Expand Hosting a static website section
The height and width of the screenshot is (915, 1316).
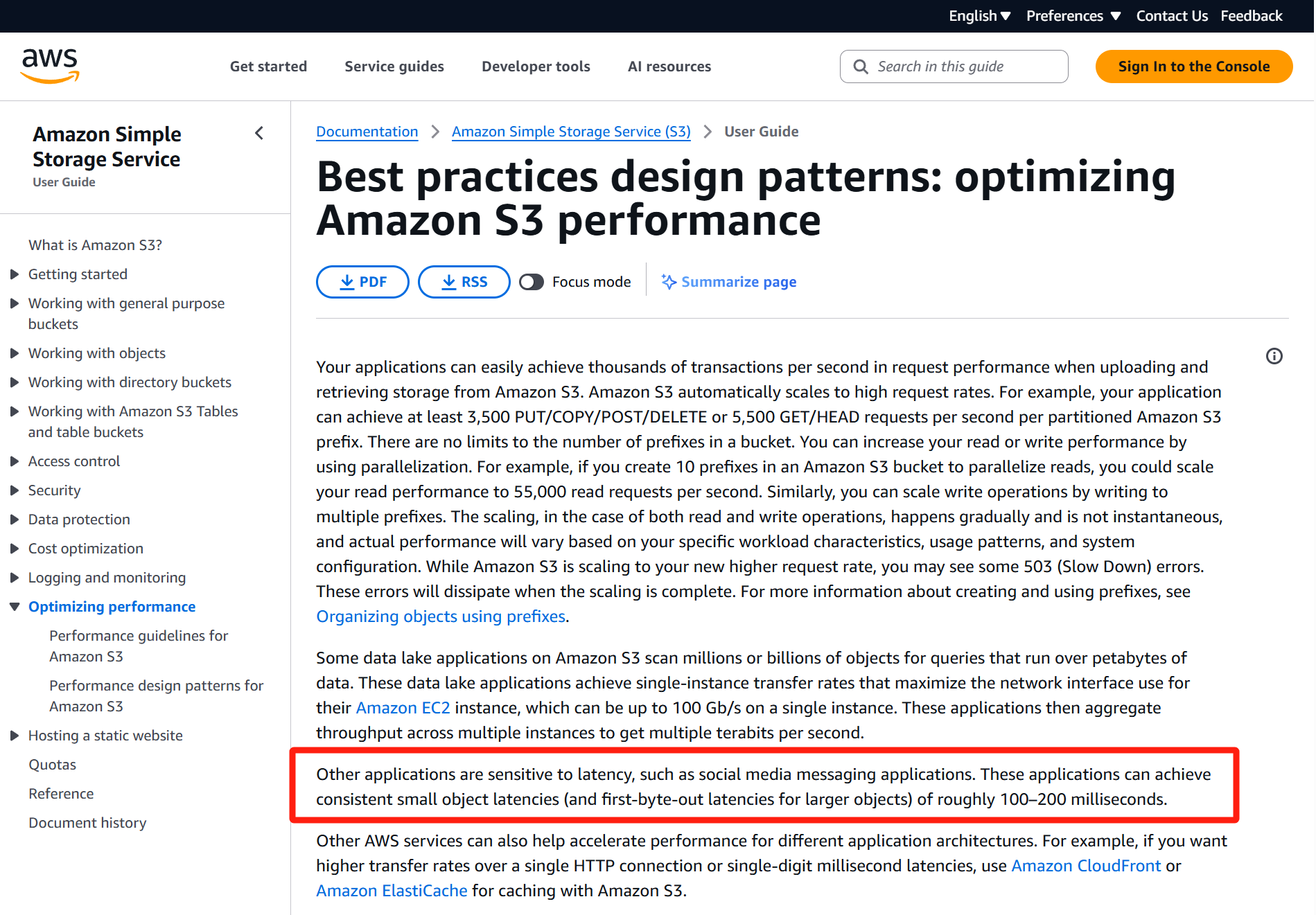(14, 736)
